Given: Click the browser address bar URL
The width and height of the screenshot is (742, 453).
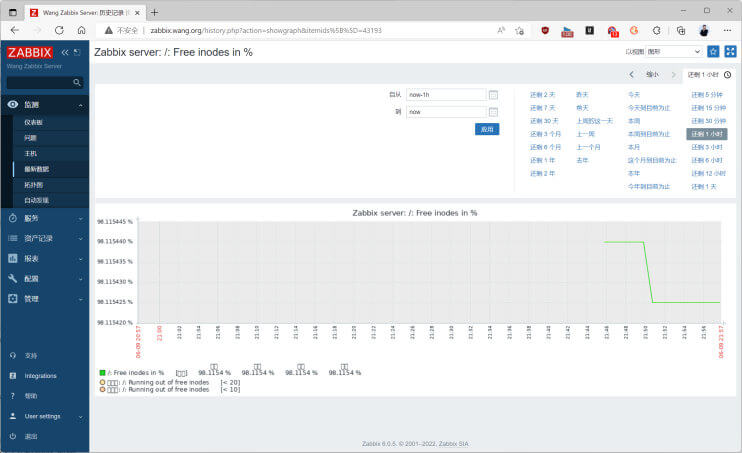Looking at the screenshot, I should pos(266,30).
